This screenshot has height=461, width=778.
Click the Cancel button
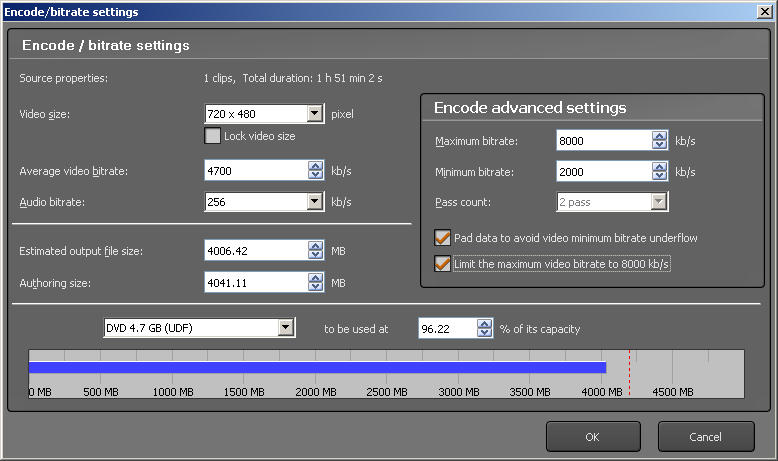click(705, 436)
